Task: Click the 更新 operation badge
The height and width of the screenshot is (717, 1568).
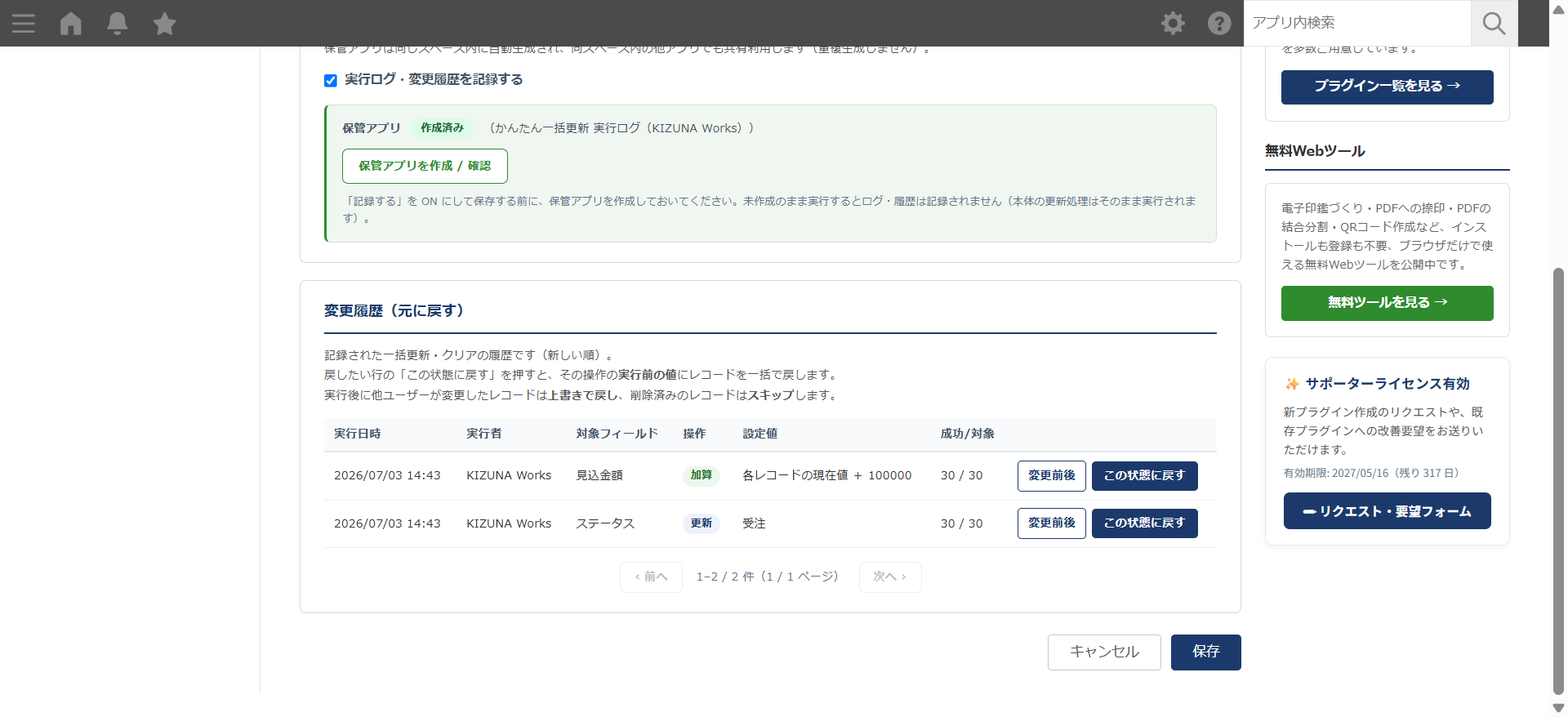Action: pos(702,523)
